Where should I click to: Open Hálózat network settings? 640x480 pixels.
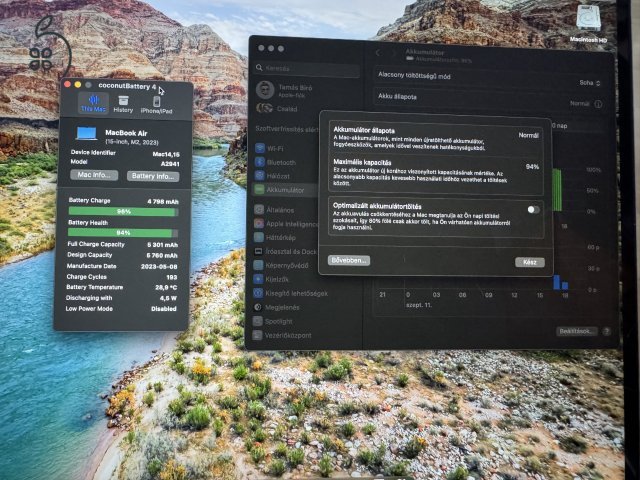click(x=272, y=176)
